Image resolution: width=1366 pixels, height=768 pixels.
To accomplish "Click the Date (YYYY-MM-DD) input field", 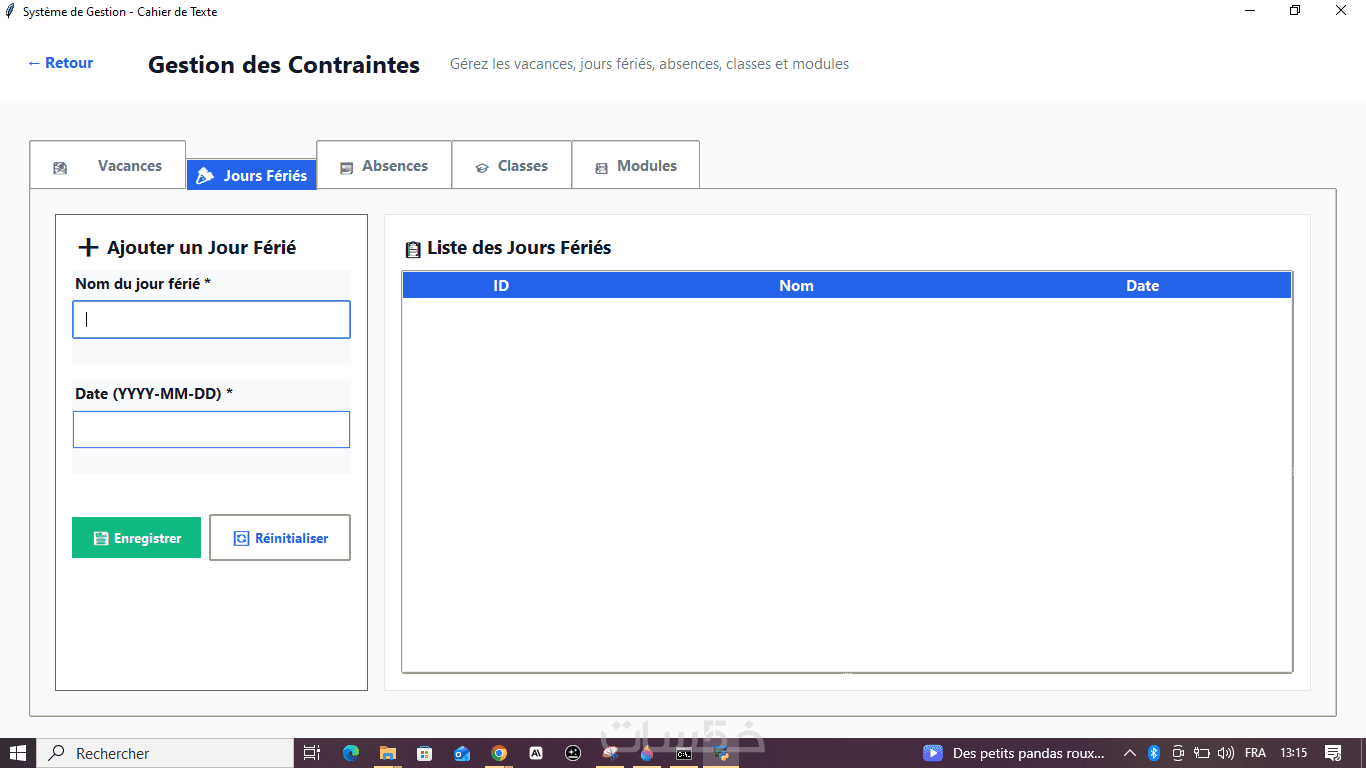I will click(211, 430).
